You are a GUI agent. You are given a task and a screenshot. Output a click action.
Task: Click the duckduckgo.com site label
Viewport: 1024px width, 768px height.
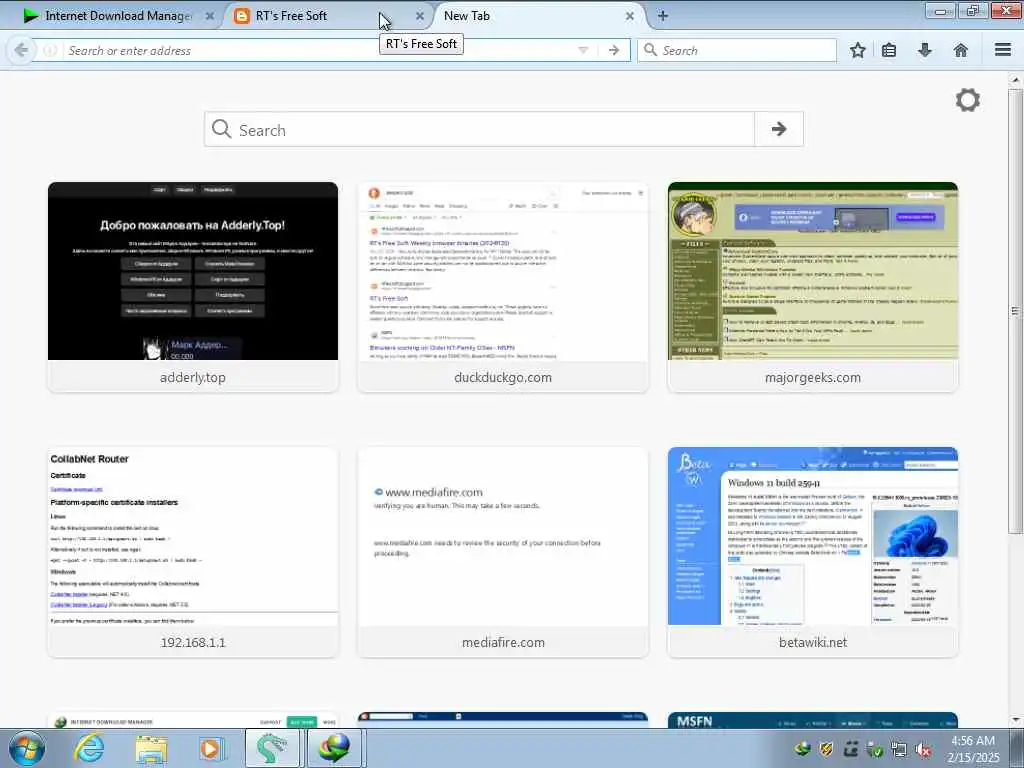[503, 377]
